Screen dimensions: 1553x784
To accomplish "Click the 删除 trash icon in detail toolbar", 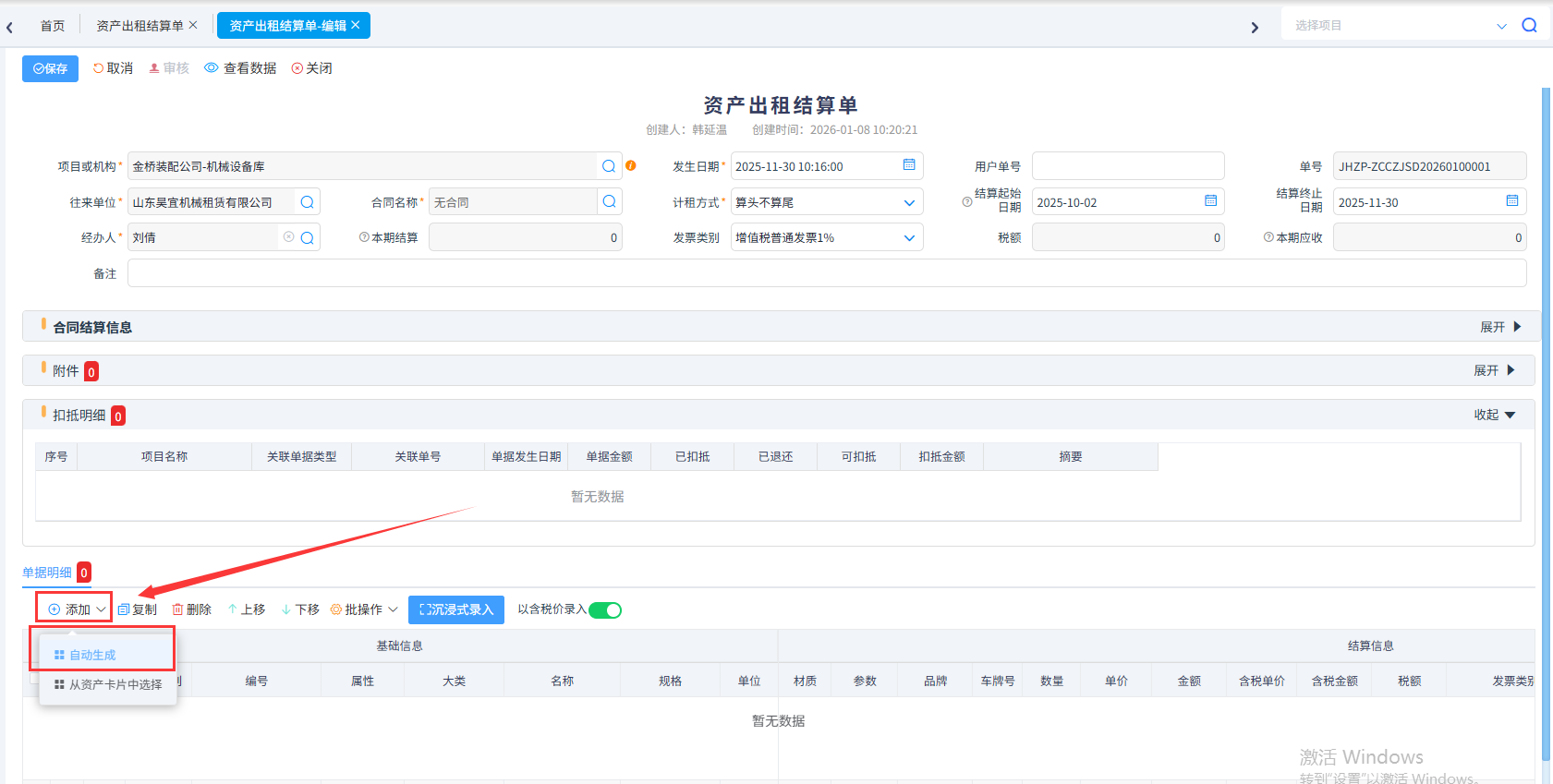I will click(178, 609).
